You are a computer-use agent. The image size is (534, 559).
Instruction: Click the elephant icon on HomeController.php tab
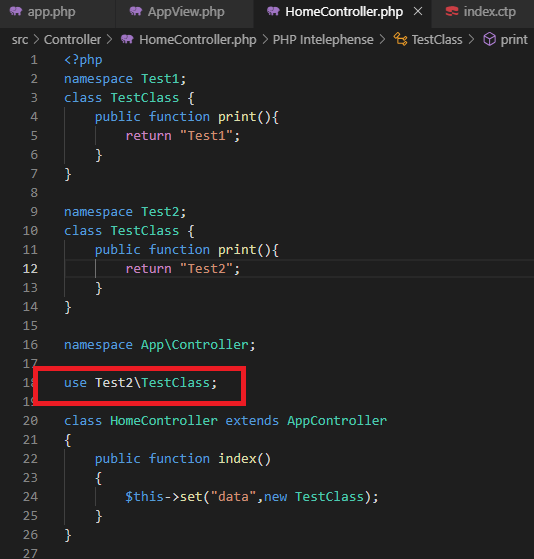point(273,12)
